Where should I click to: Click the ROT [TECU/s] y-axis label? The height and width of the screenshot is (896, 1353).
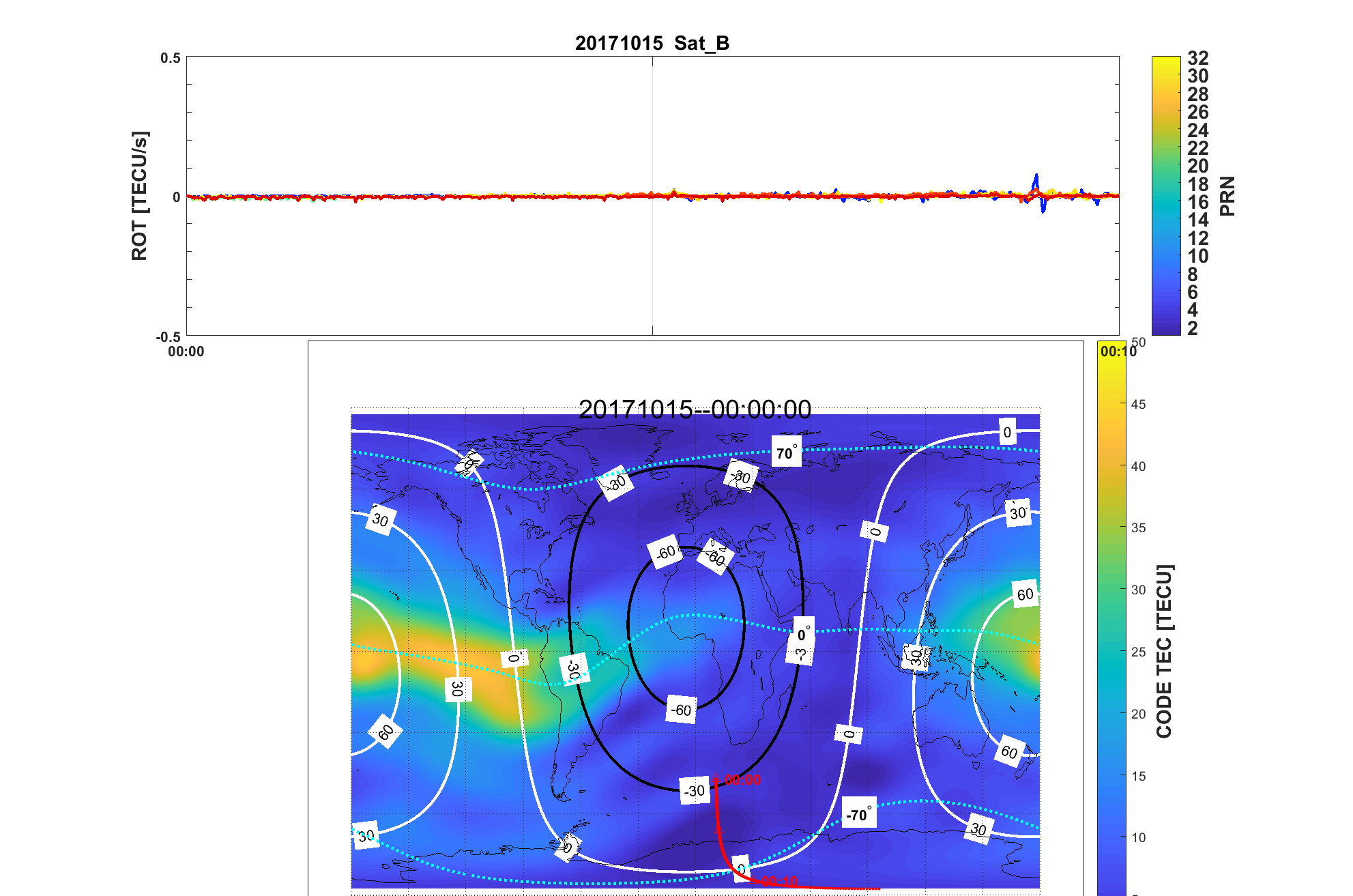click(139, 196)
